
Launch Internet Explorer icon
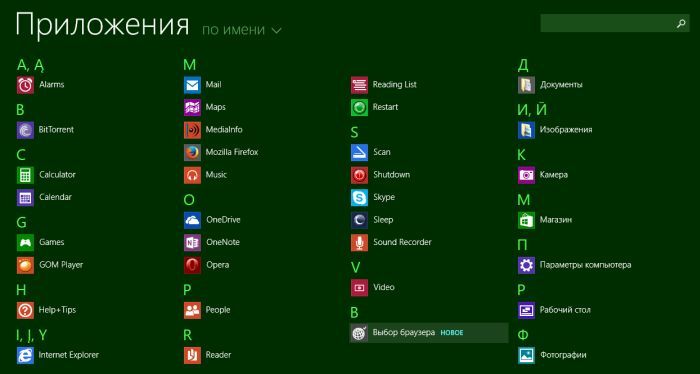coord(25,355)
